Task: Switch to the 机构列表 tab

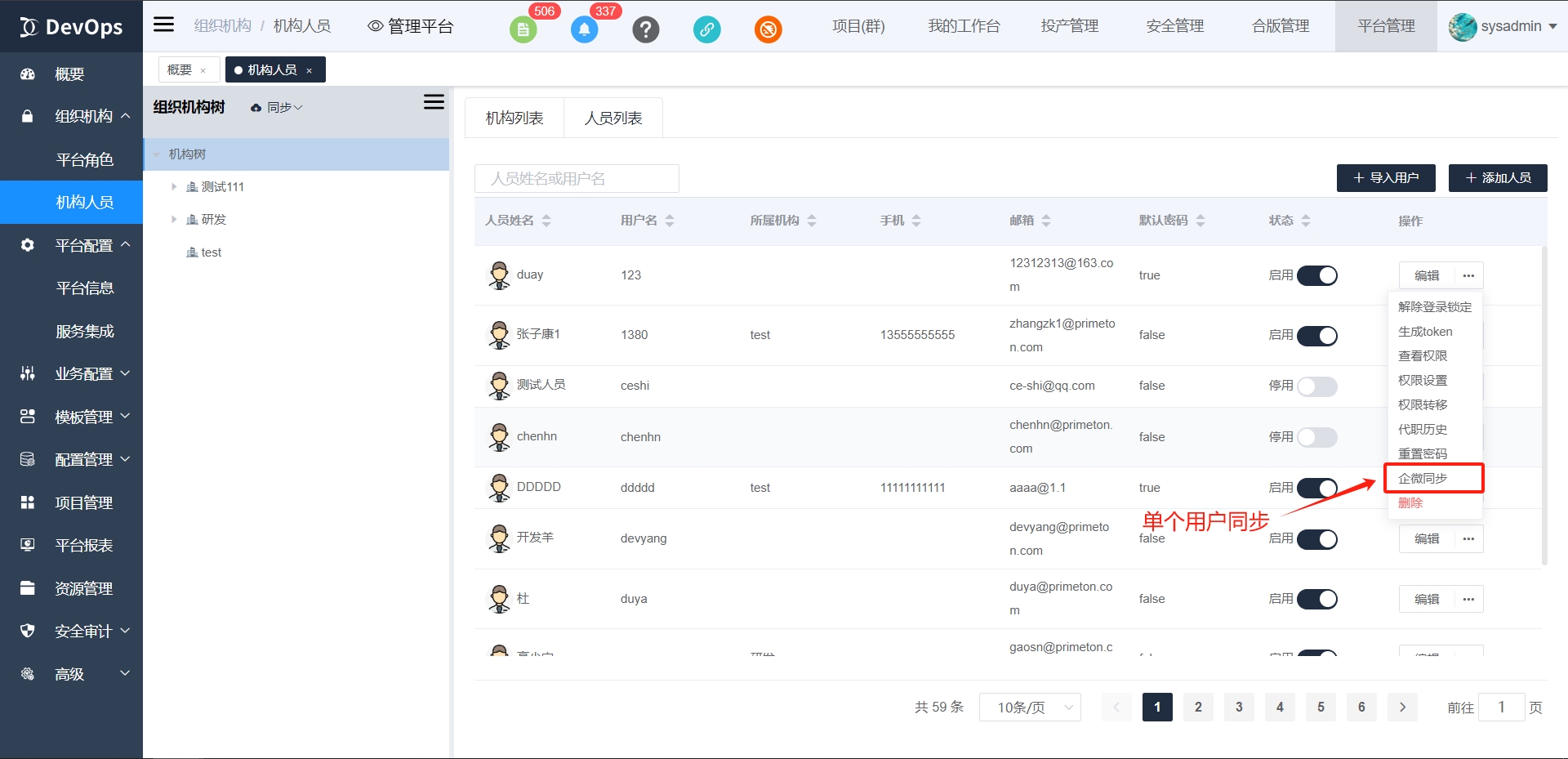Action: [x=514, y=118]
